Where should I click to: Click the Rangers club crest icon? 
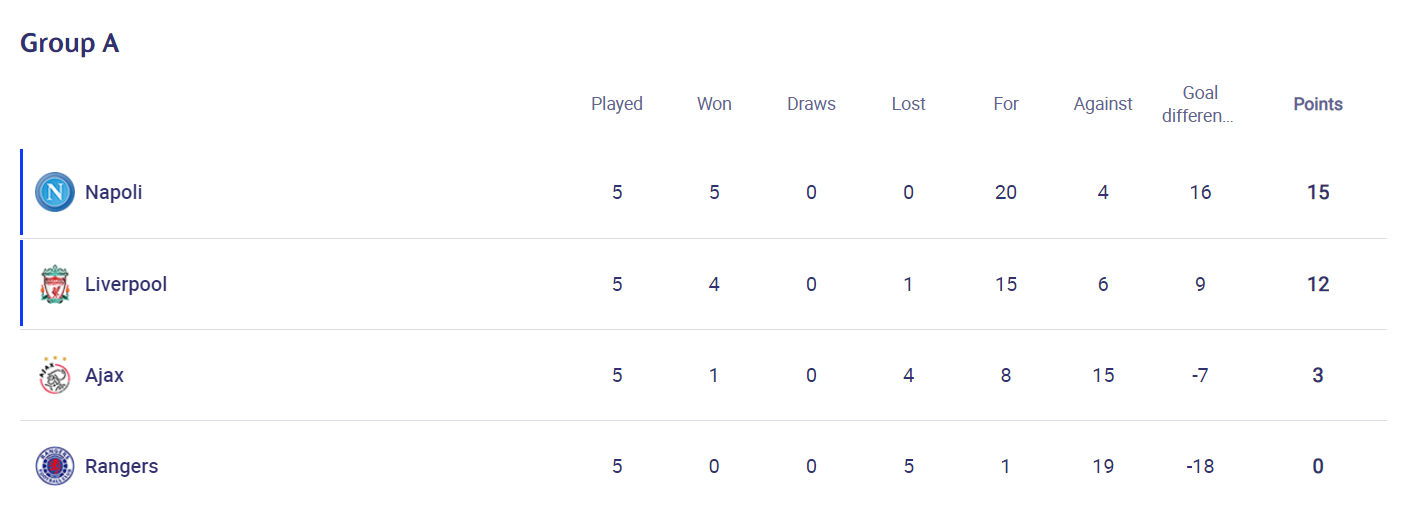click(x=54, y=466)
